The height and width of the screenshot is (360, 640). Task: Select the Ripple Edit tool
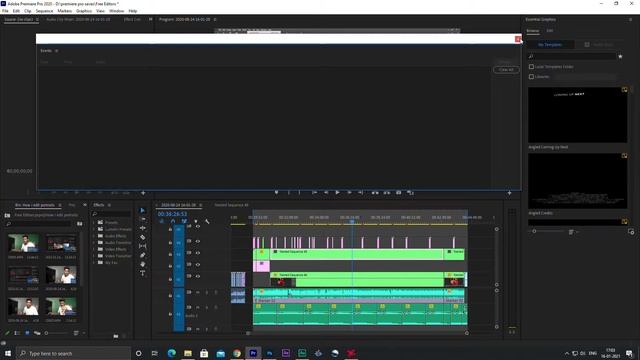(142, 228)
